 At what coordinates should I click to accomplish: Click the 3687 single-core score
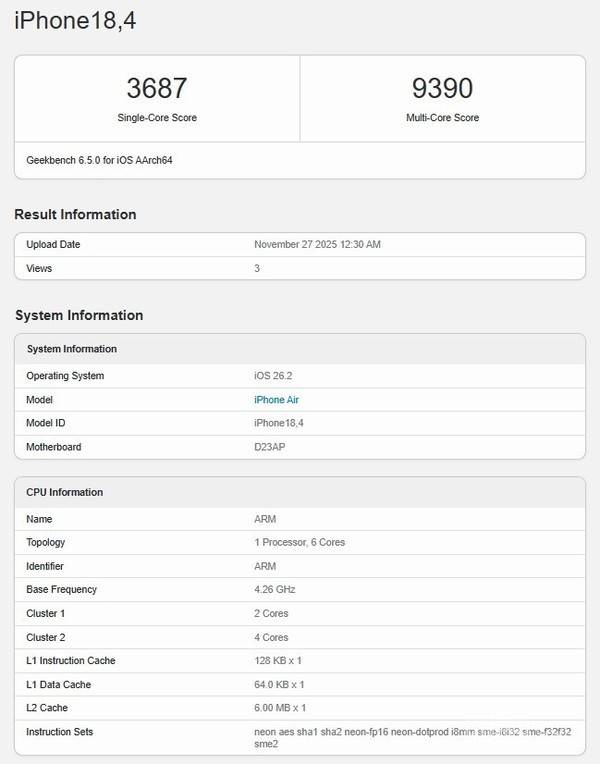point(157,88)
